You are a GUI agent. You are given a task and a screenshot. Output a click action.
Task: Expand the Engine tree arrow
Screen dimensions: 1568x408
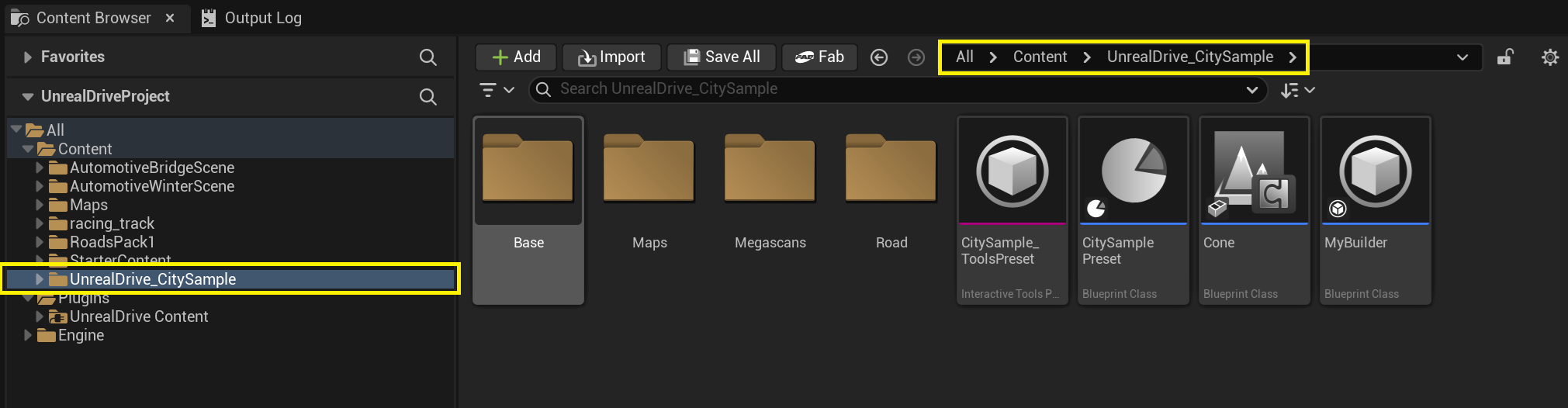pos(28,335)
